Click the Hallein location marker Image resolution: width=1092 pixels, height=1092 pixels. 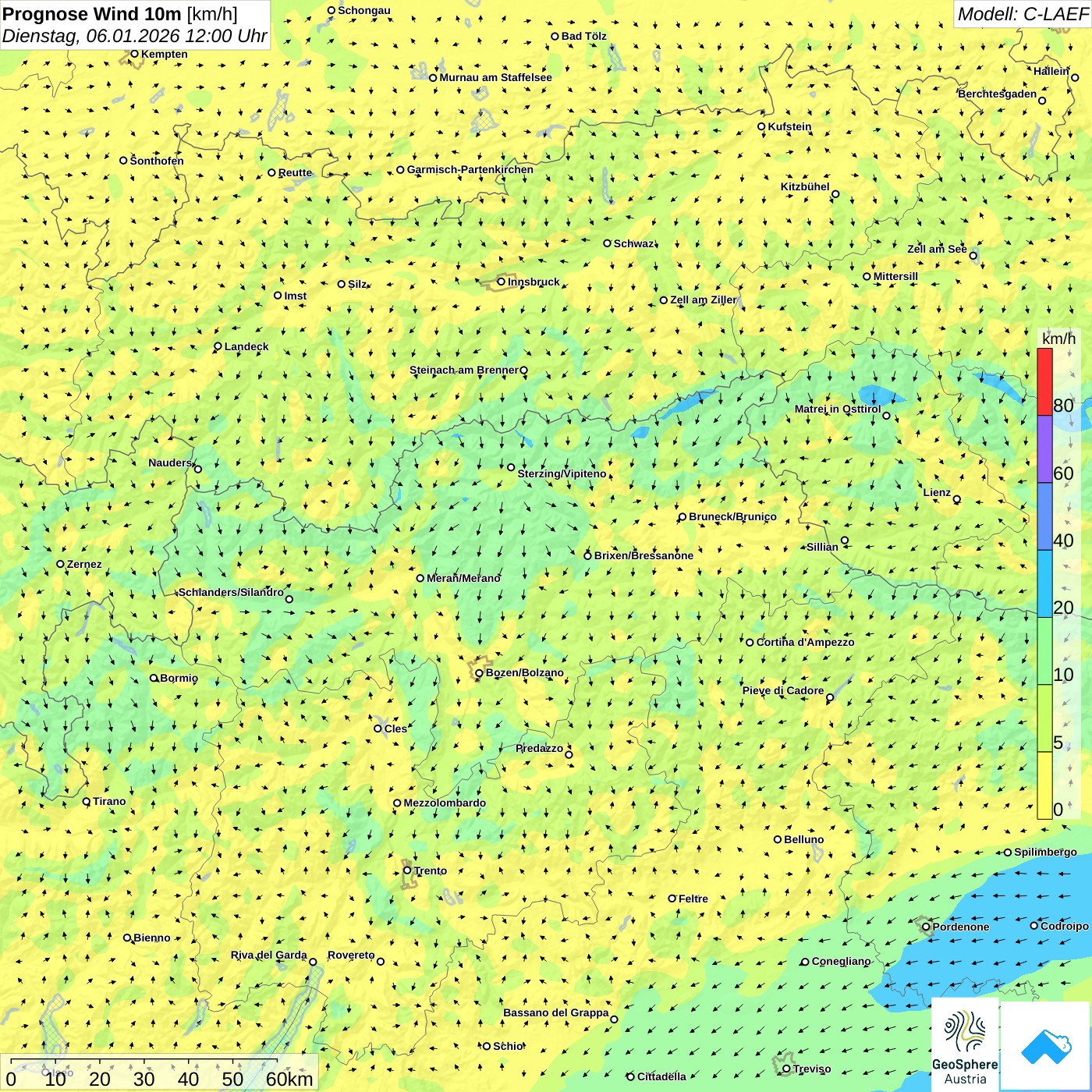[1075, 77]
